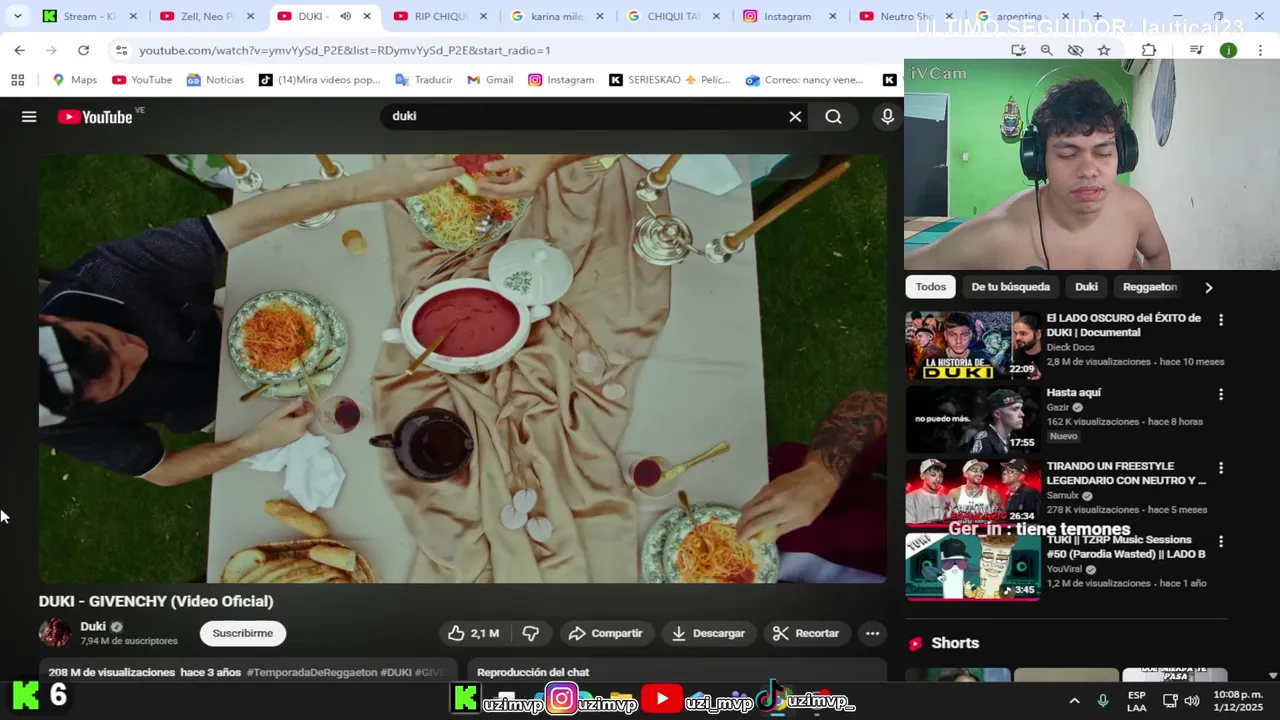Open the Recortar clip tool

[806, 633]
